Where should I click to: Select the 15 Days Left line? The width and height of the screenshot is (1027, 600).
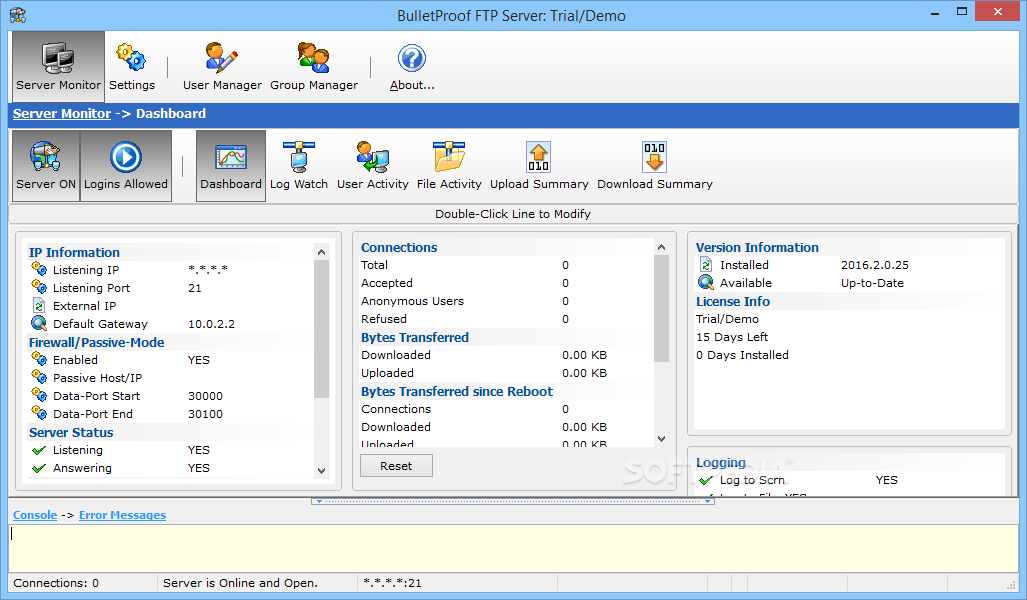pyautogui.click(x=732, y=337)
